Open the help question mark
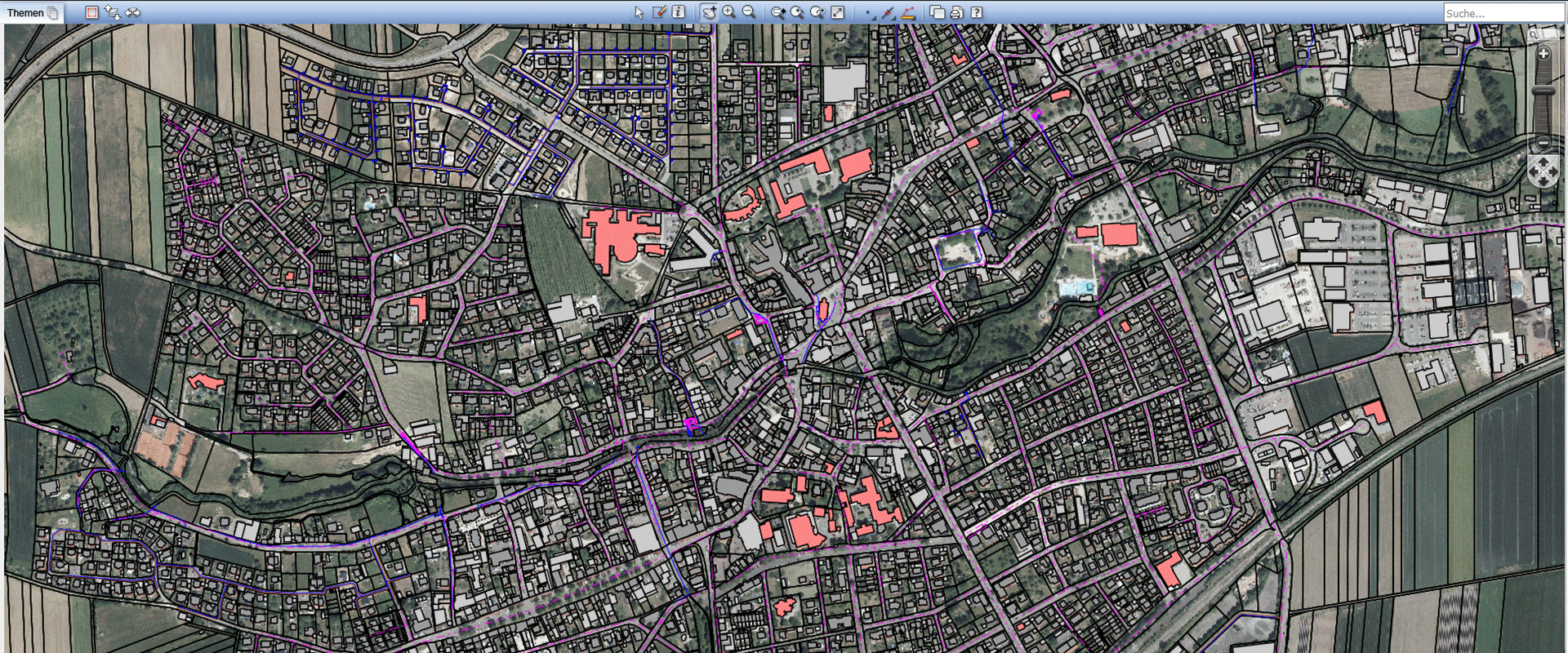1568x653 pixels. point(976,12)
